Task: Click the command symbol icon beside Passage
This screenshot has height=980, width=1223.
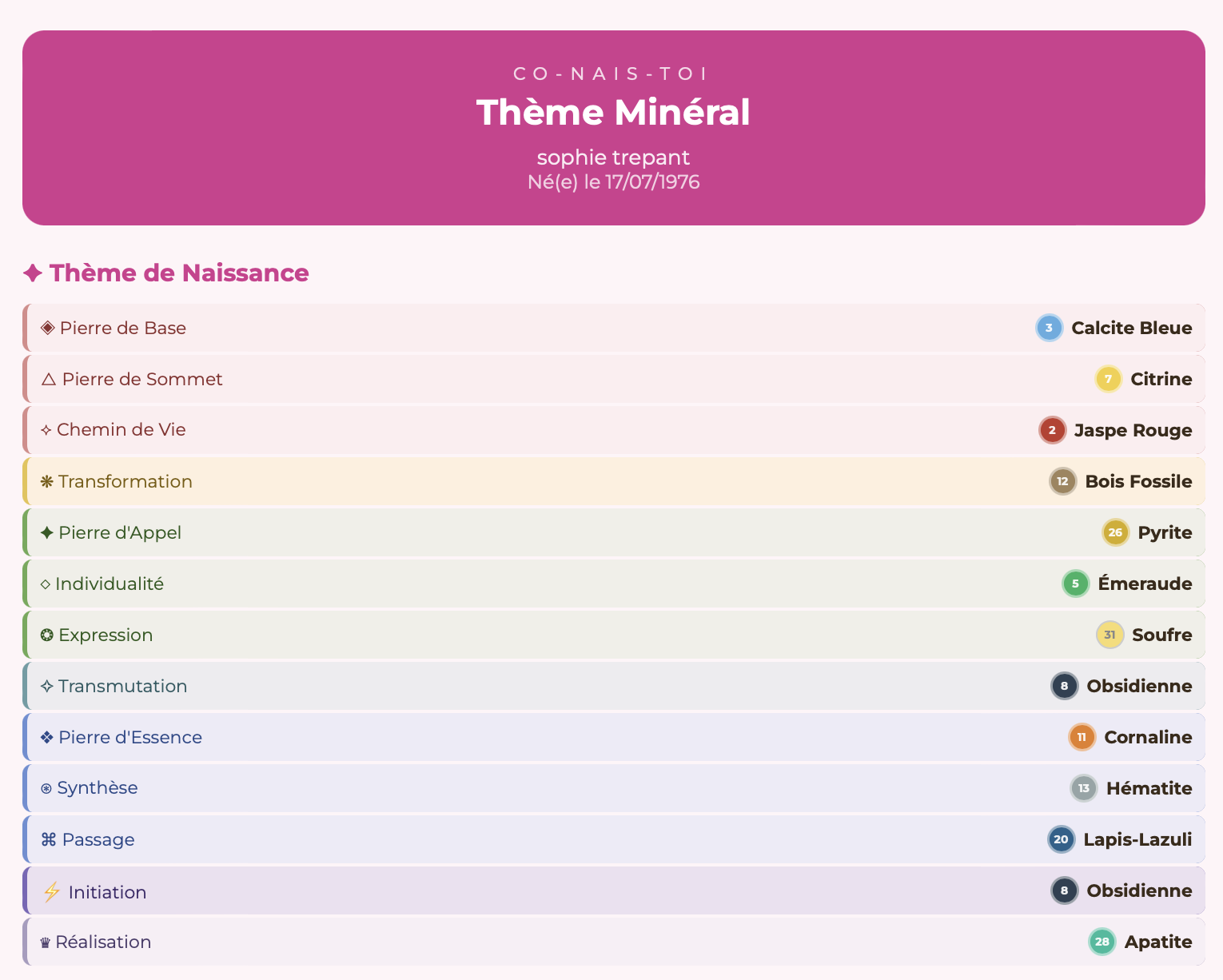Action: [x=49, y=839]
